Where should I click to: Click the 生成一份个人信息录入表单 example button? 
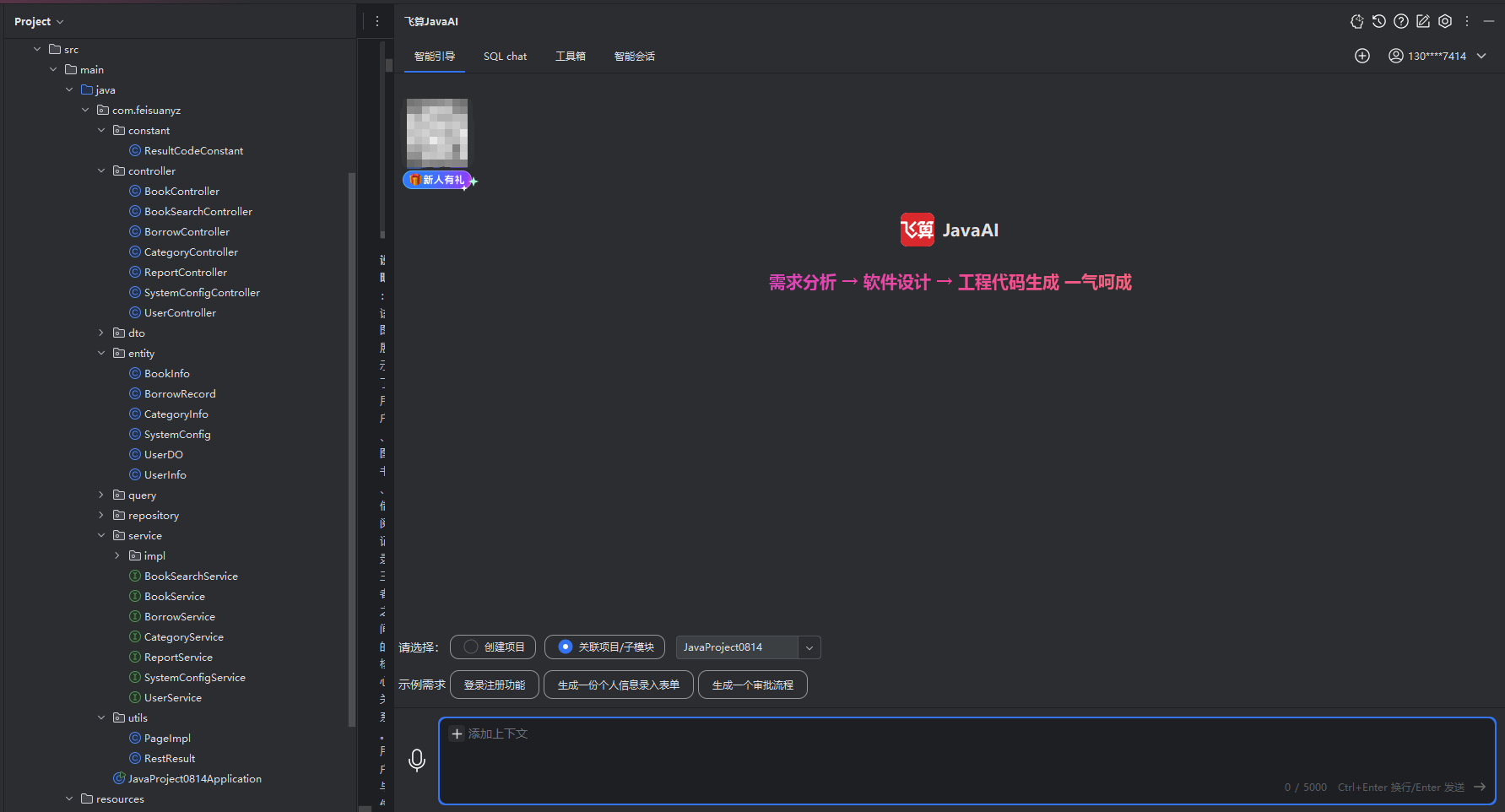(619, 685)
